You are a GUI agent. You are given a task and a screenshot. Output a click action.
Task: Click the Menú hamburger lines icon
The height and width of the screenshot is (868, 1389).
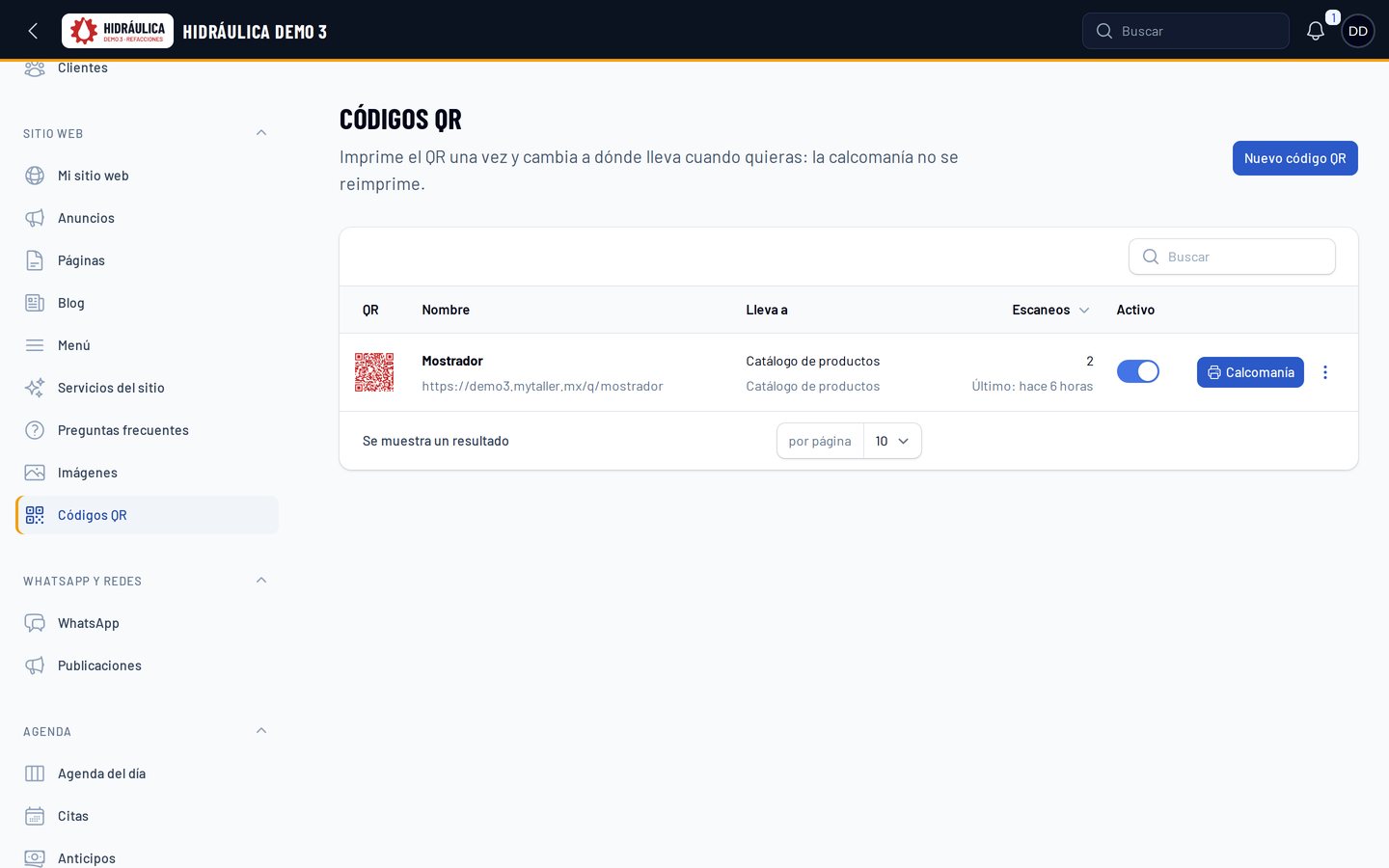pyautogui.click(x=35, y=345)
